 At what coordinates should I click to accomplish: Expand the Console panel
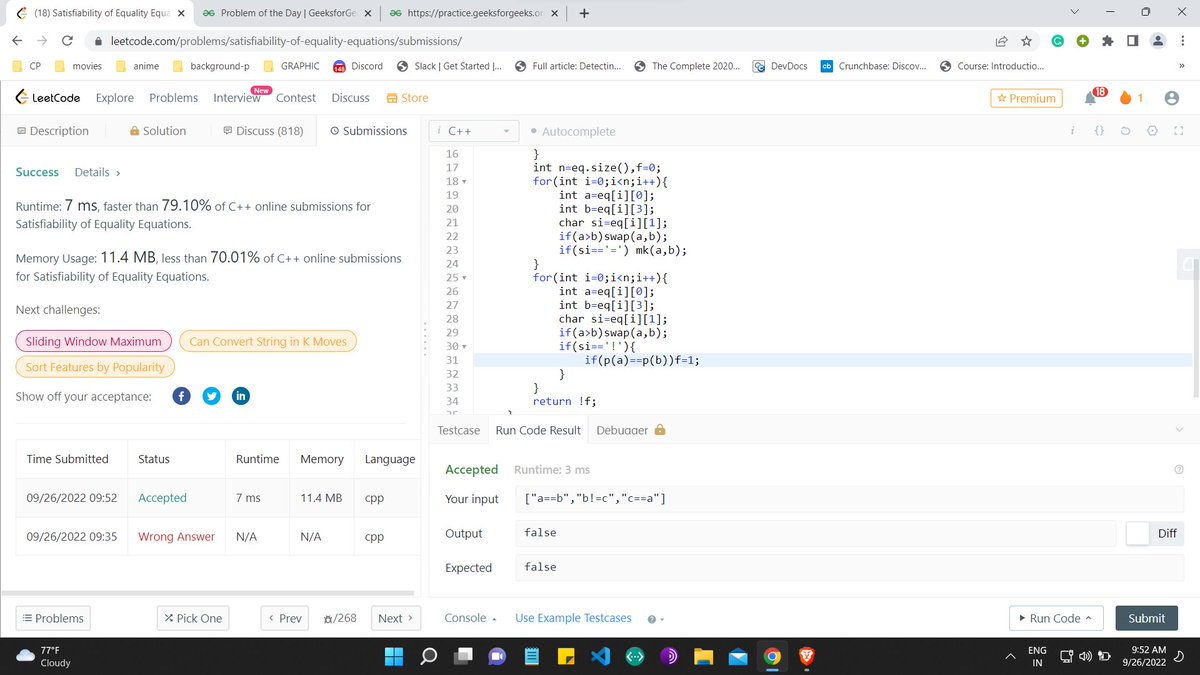coord(470,618)
